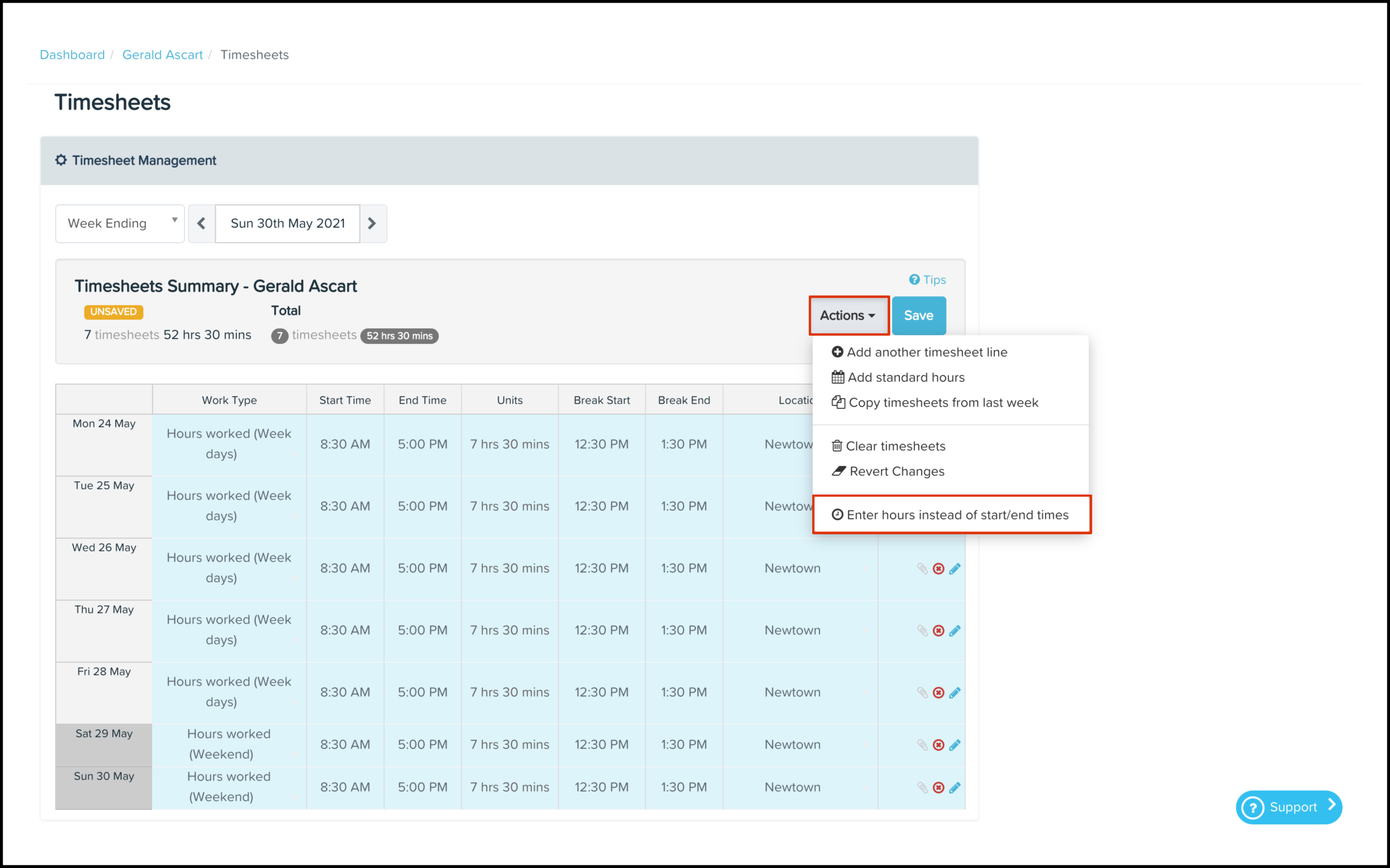Toggle the Actions dropdown button
The width and height of the screenshot is (1390, 868).
coord(848,315)
